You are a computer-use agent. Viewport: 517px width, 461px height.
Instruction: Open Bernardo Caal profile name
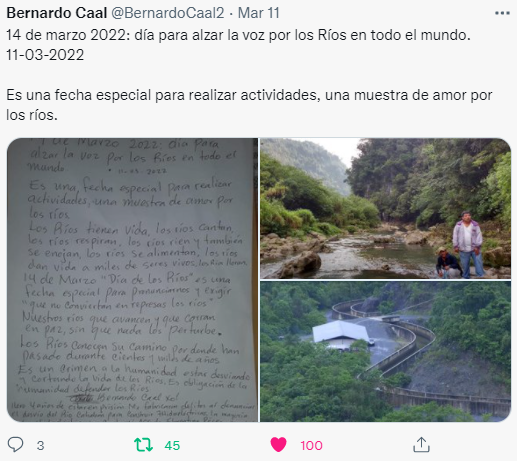(57, 13)
